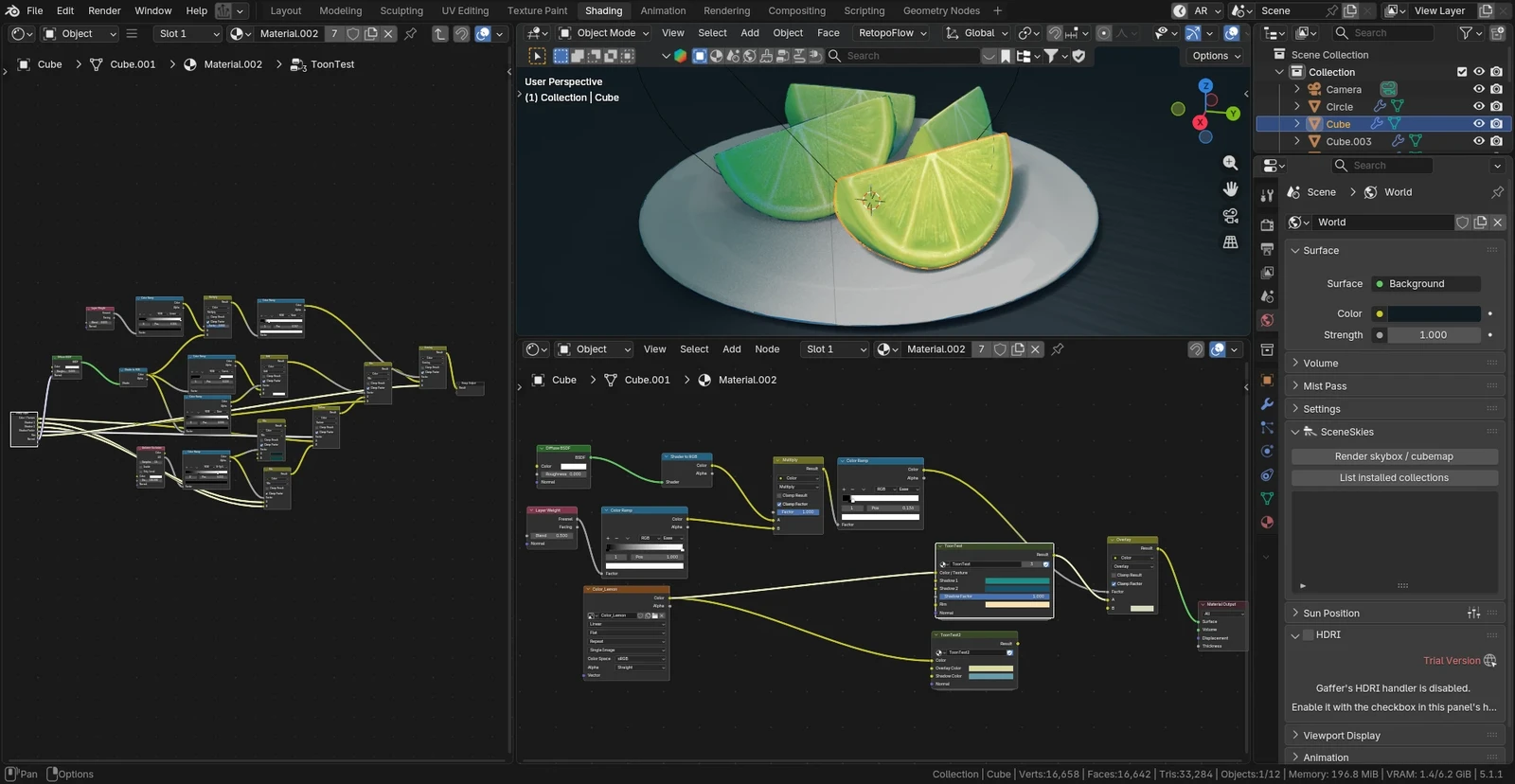This screenshot has width=1515, height=784.
Task: Open the Modifiers properties tab
Action: coord(1267,403)
